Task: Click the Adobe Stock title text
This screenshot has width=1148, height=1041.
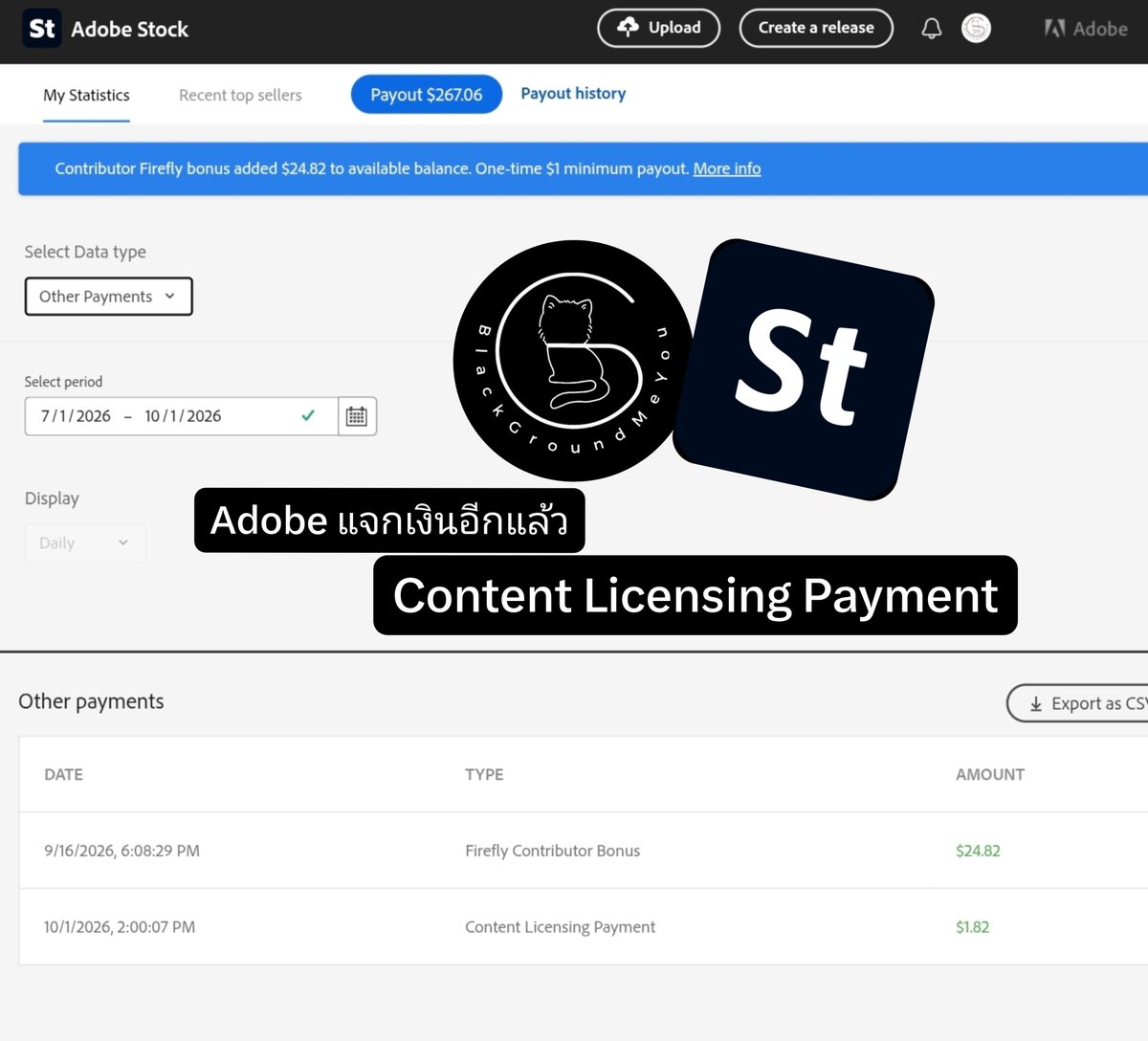Action: click(130, 30)
